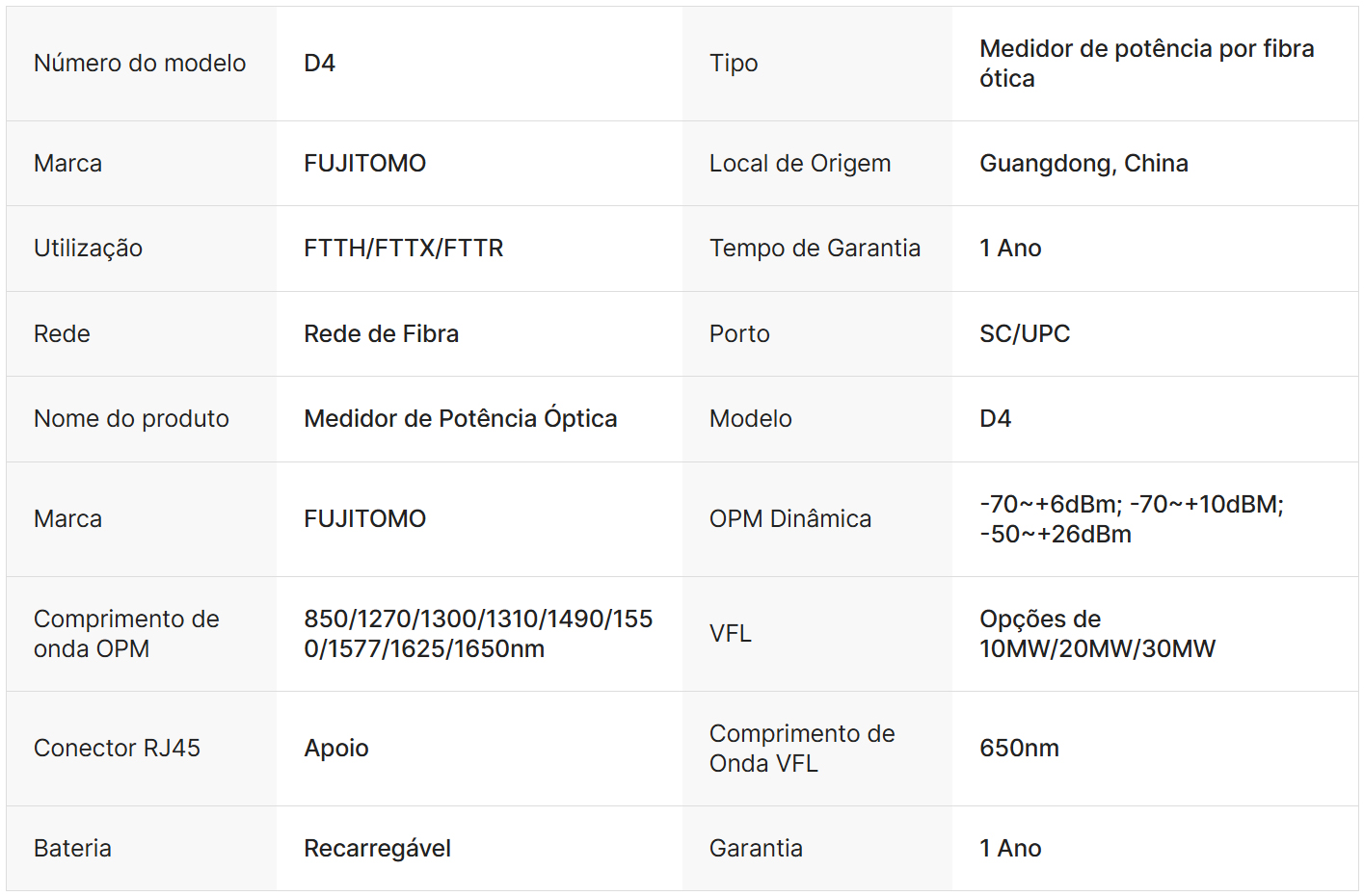This screenshot has width=1364, height=896.
Task: Click the "Local de Origem" label
Action: [x=799, y=164]
